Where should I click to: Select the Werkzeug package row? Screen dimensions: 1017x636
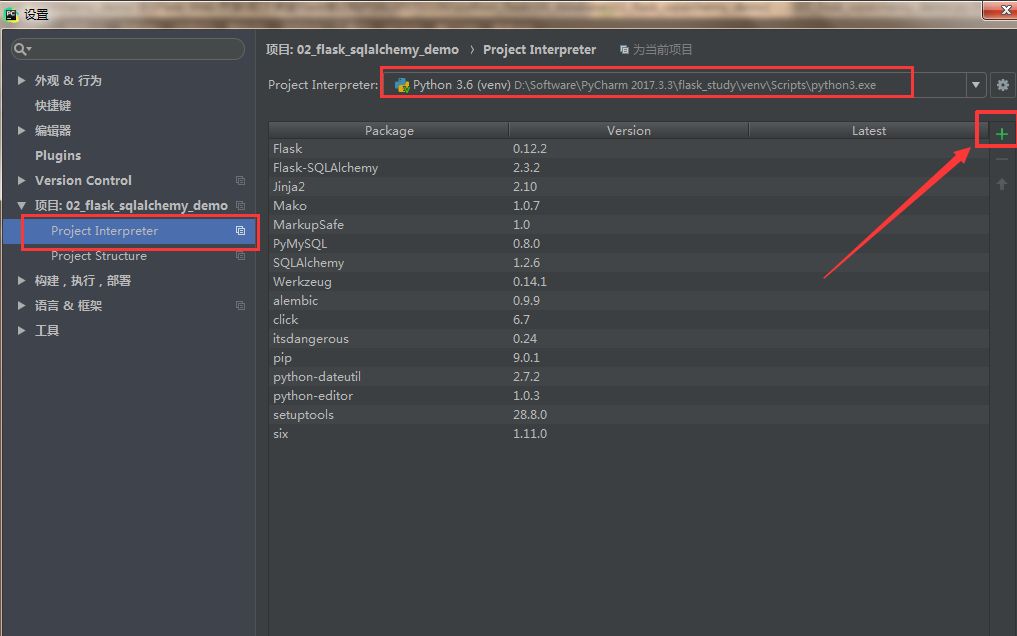coord(628,281)
